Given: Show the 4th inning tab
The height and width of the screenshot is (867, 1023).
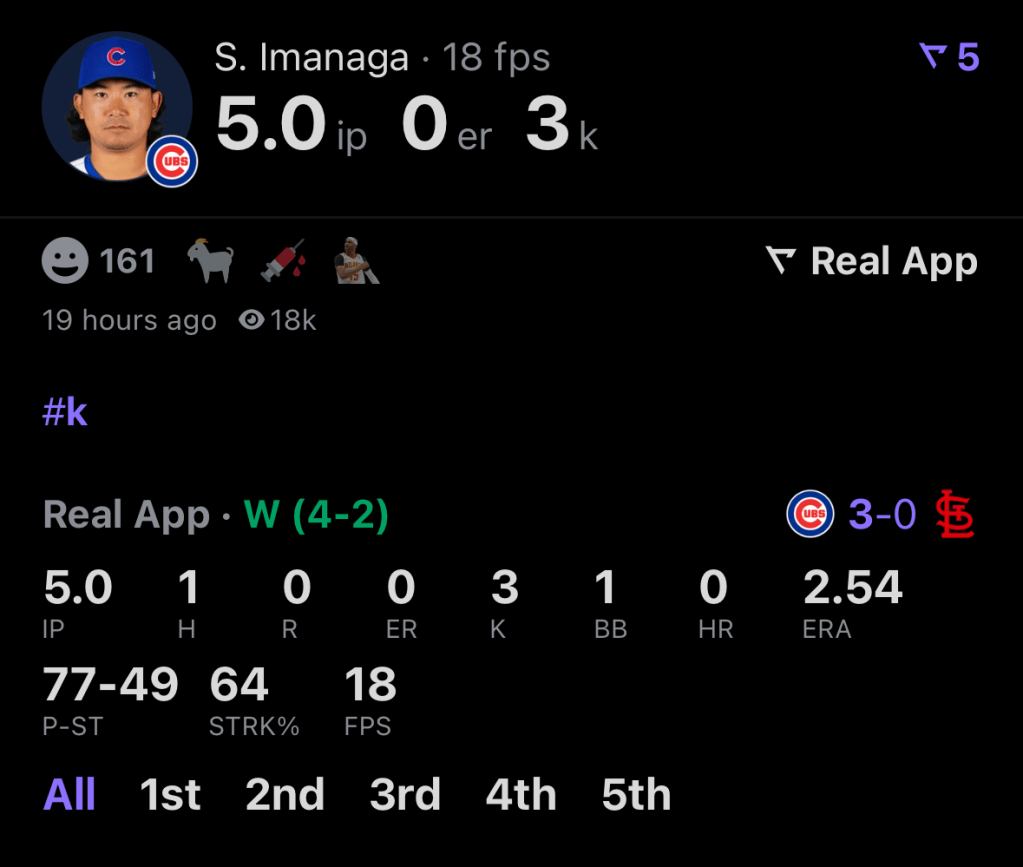Looking at the screenshot, I should point(521,795).
